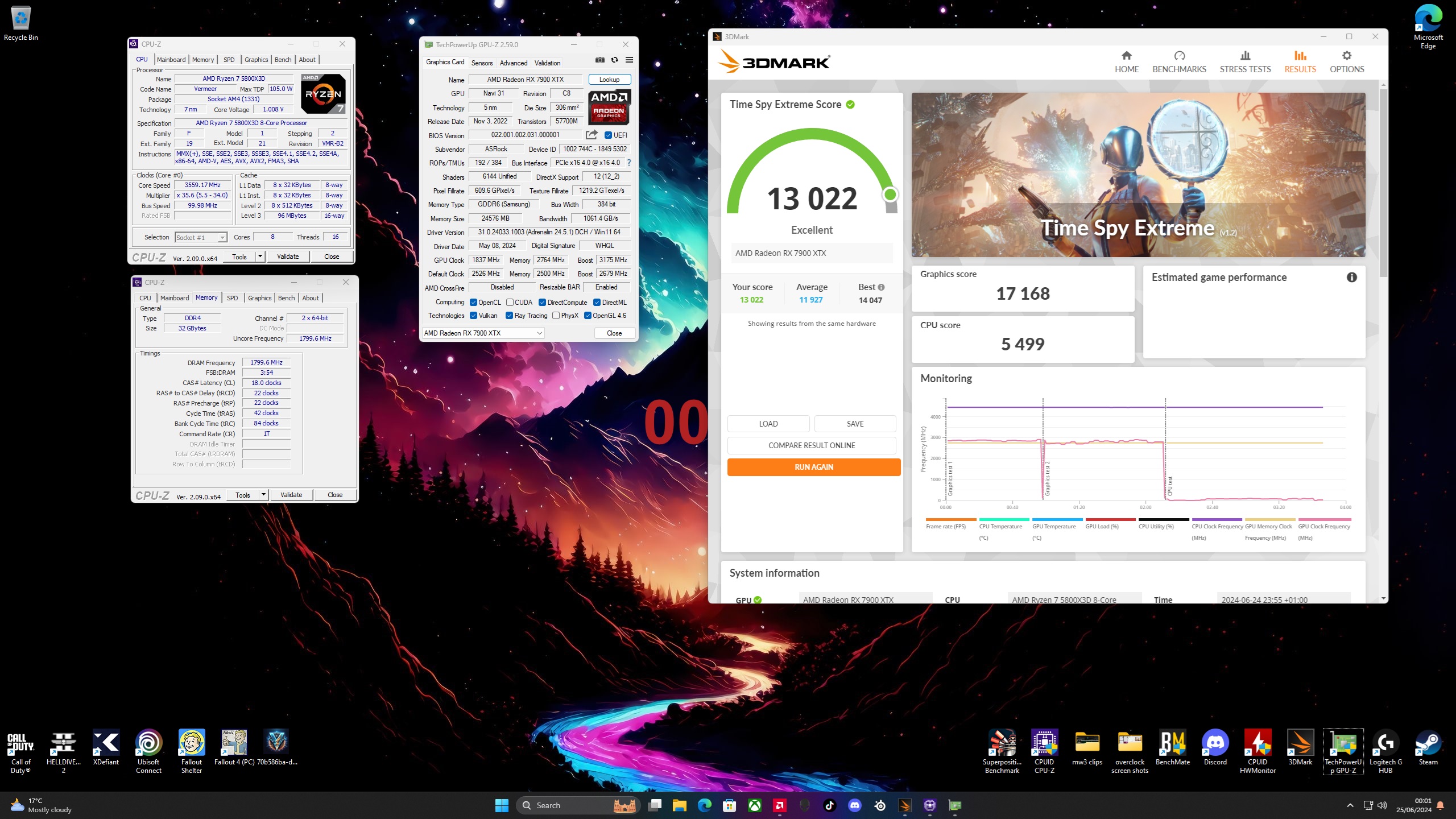Expand Tools arrow in CPU-Z CPU window

260,257
